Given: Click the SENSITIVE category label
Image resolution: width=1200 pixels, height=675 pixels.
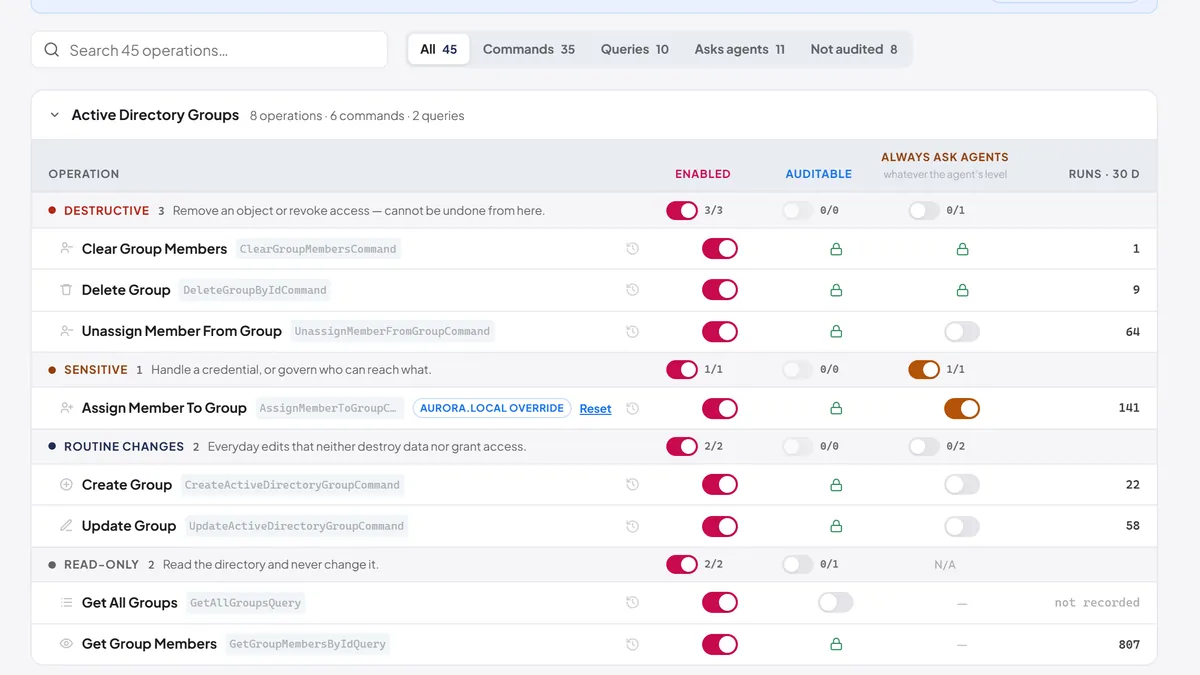Looking at the screenshot, I should point(96,370).
